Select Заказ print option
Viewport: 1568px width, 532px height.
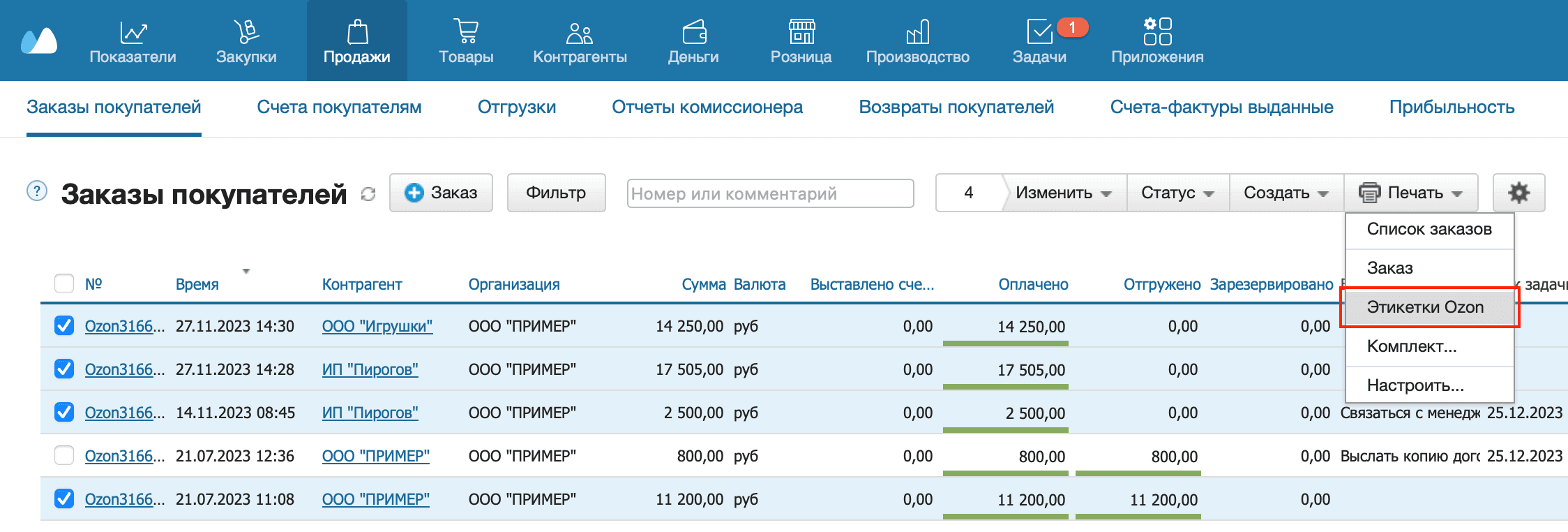tap(1429, 268)
